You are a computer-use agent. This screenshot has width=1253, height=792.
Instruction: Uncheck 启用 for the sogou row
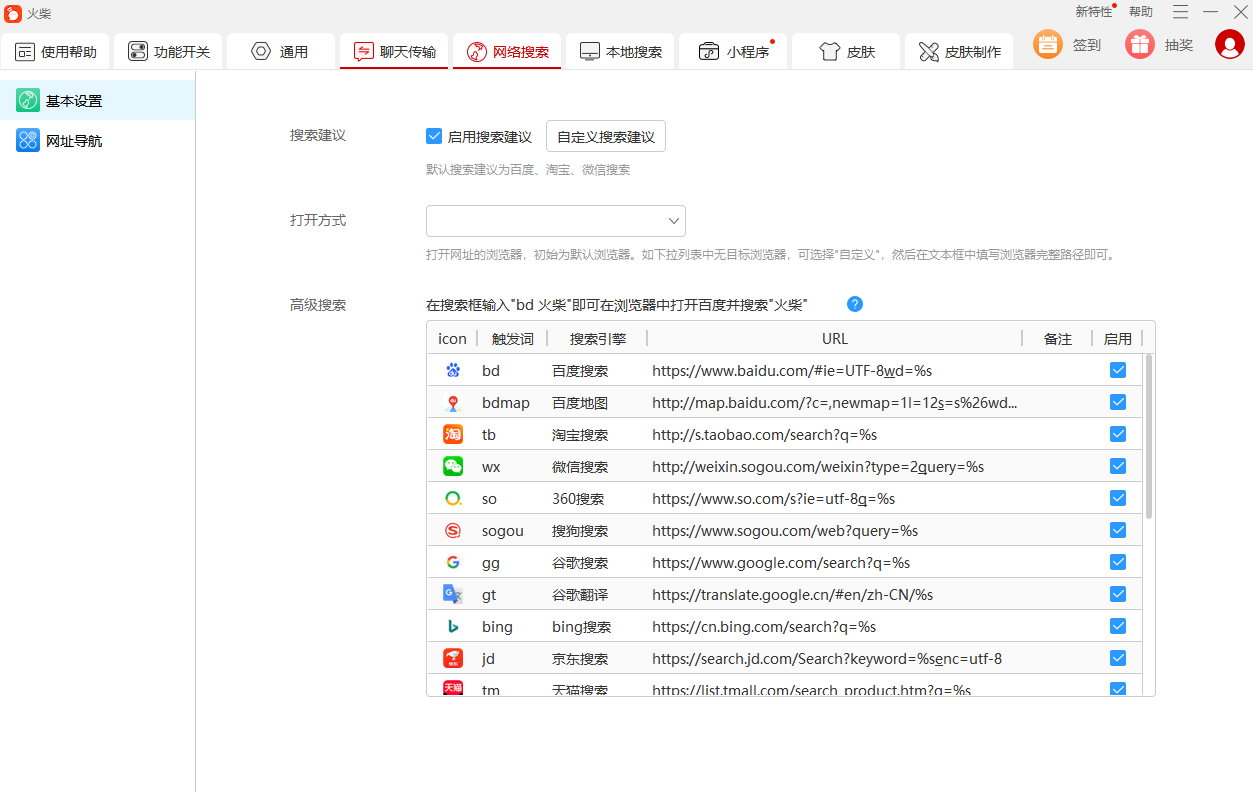pos(1118,530)
